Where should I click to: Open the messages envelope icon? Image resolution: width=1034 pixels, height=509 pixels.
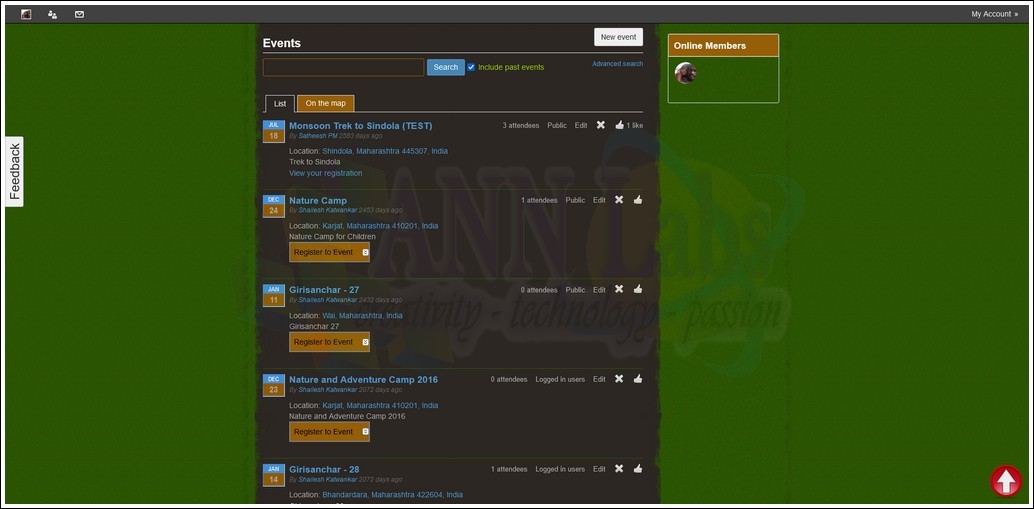[80, 14]
